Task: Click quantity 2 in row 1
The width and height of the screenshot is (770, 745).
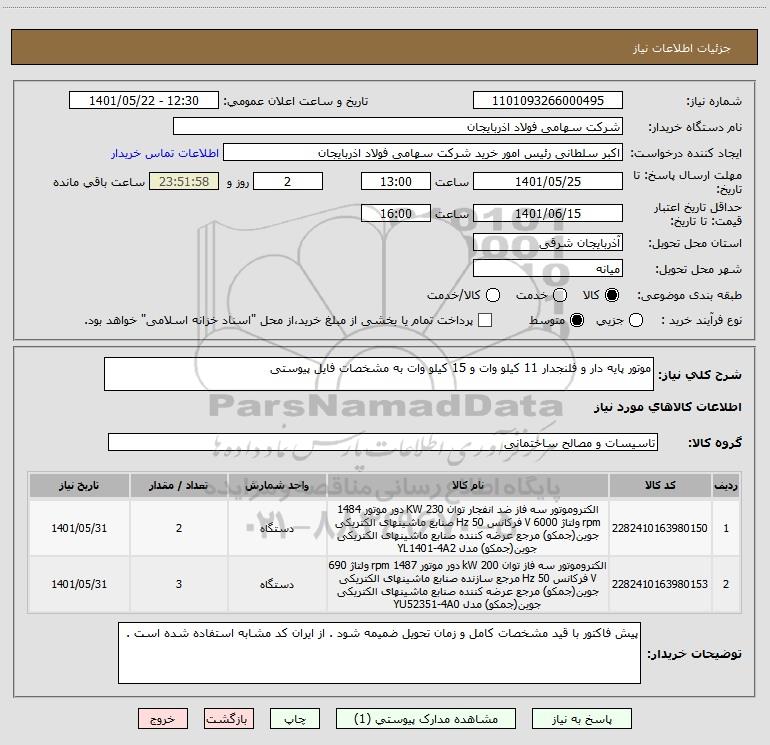Action: pos(179,528)
